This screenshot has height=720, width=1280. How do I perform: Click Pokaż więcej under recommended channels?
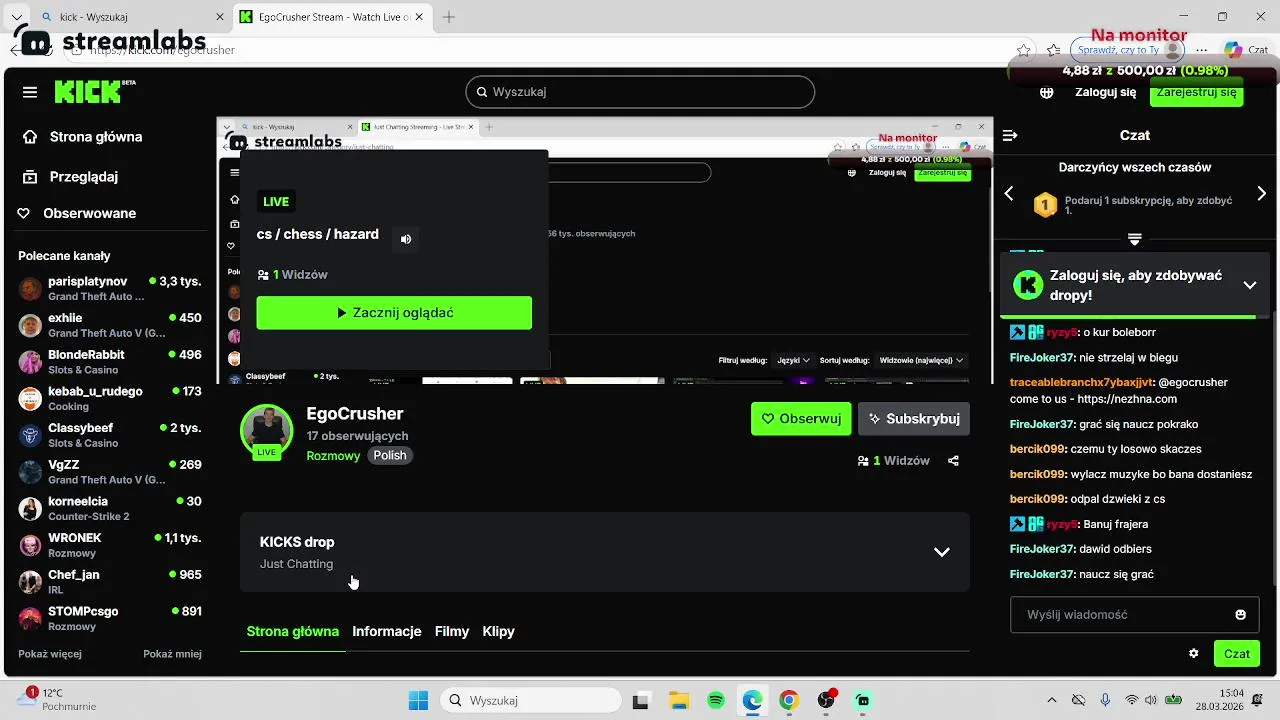pos(50,654)
